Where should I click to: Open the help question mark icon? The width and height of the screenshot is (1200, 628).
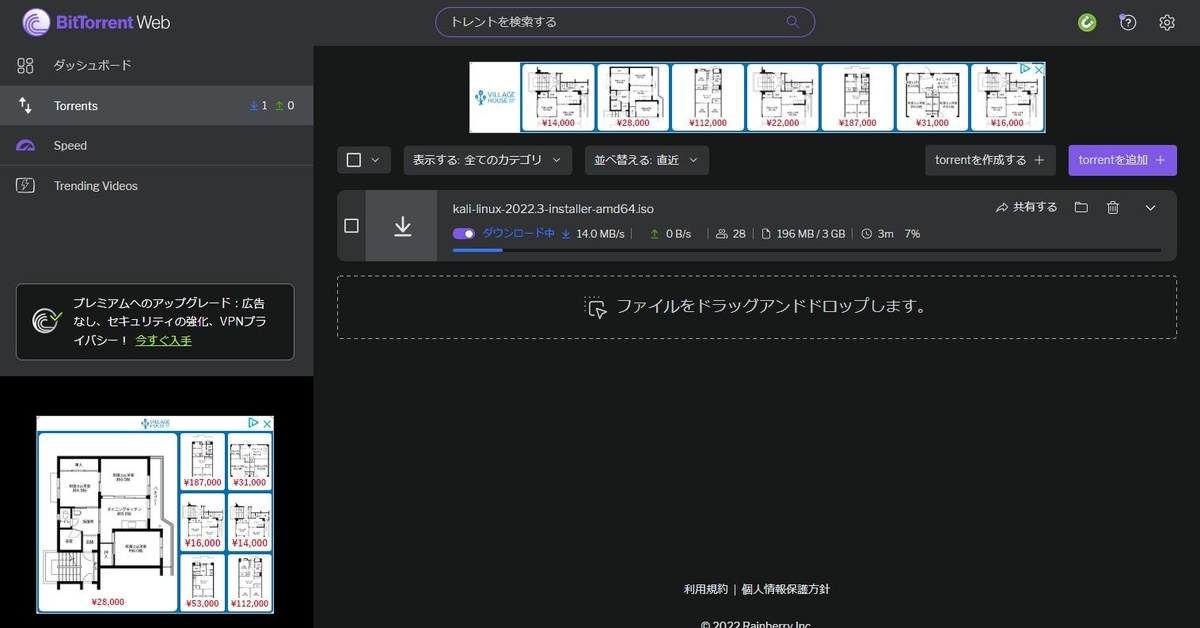(x=1128, y=22)
